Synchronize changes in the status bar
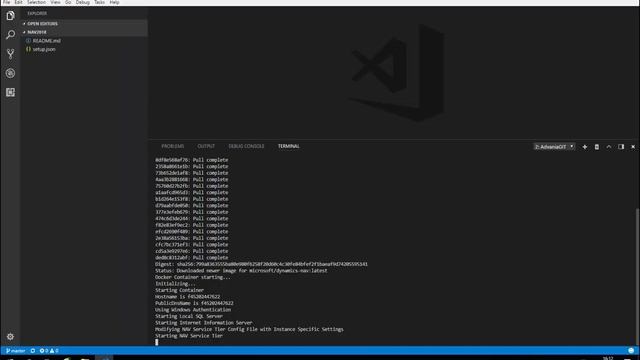 (33, 351)
